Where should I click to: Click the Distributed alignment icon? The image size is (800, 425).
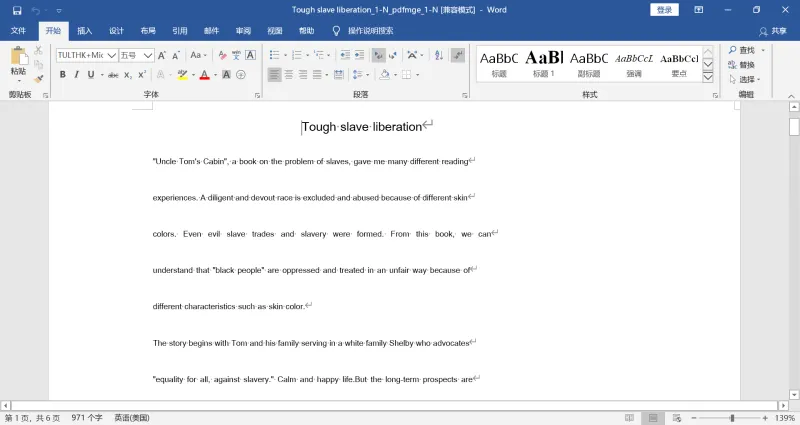pyautogui.click(x=338, y=75)
